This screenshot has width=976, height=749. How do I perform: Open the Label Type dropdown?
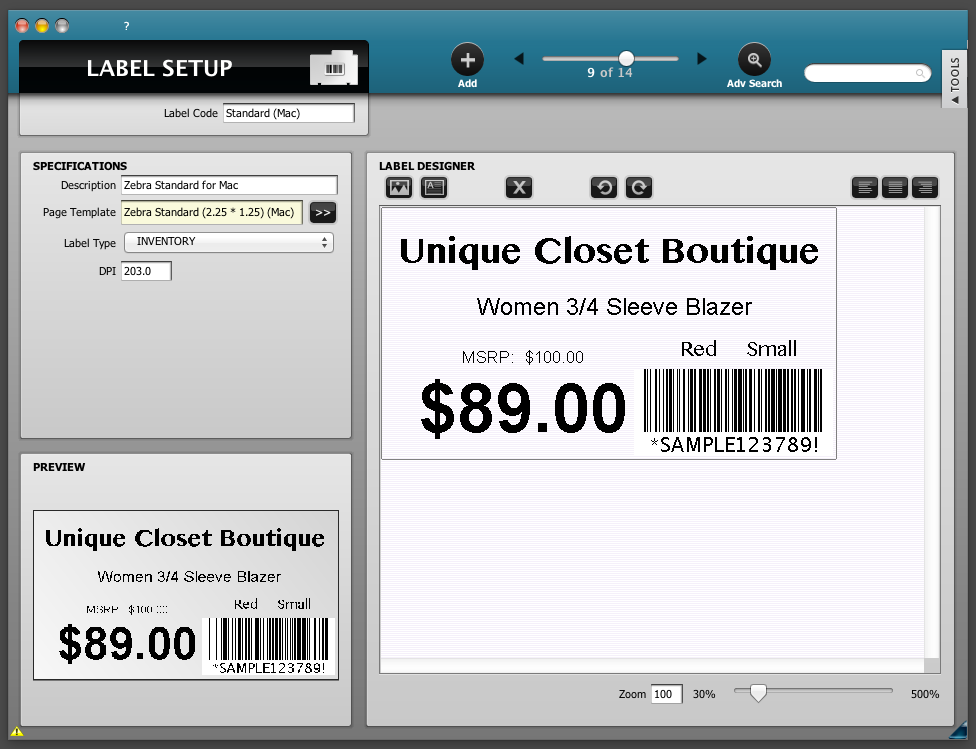pos(228,242)
